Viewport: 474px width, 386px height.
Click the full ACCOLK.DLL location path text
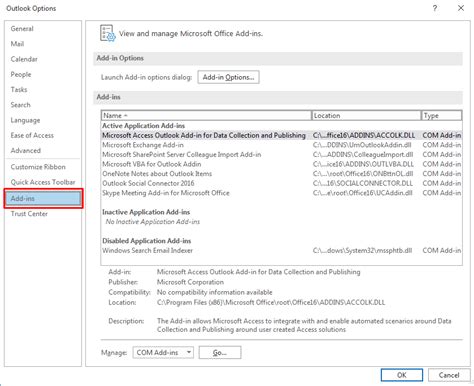click(x=271, y=302)
